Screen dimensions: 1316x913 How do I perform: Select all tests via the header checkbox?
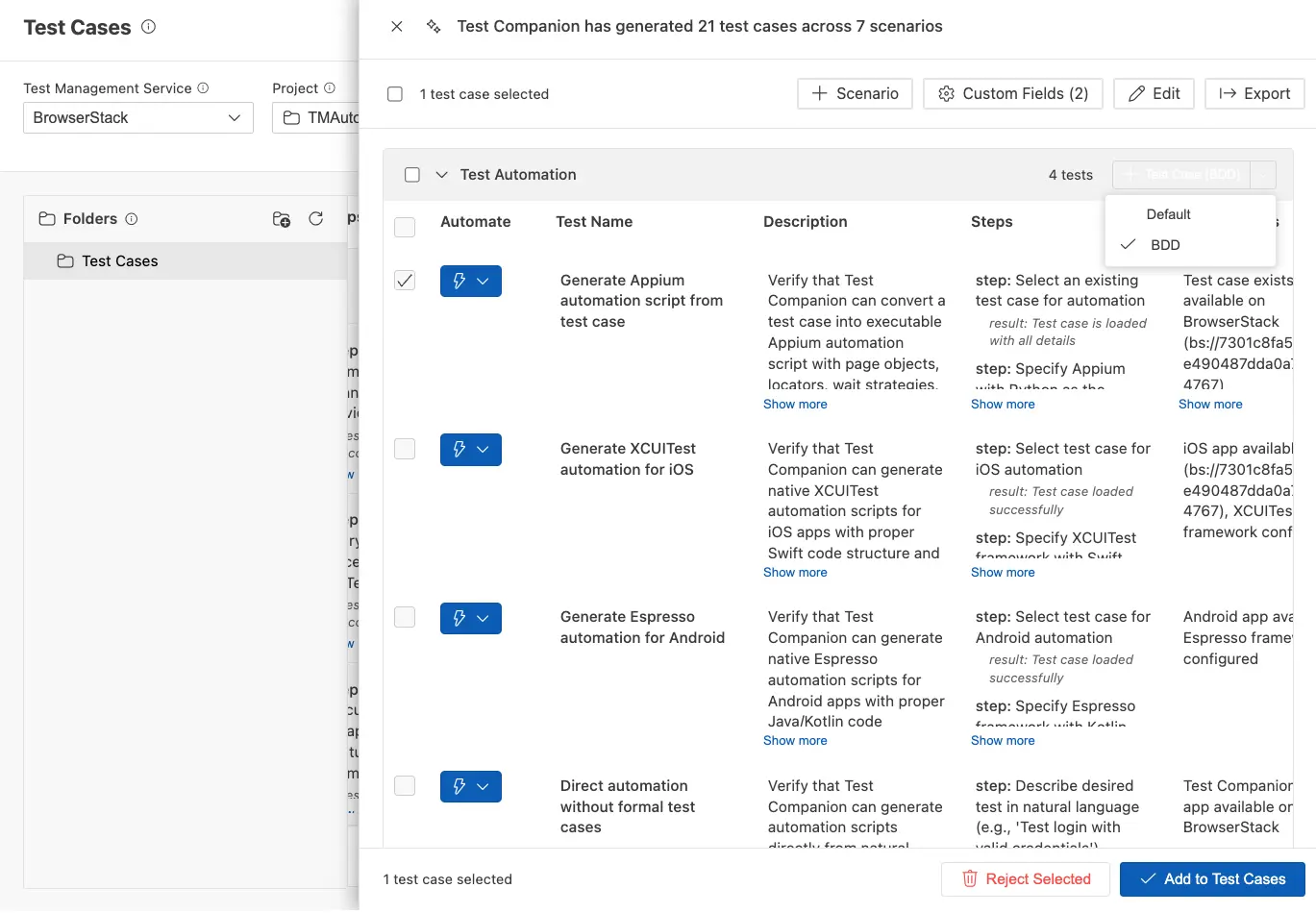pyautogui.click(x=405, y=227)
